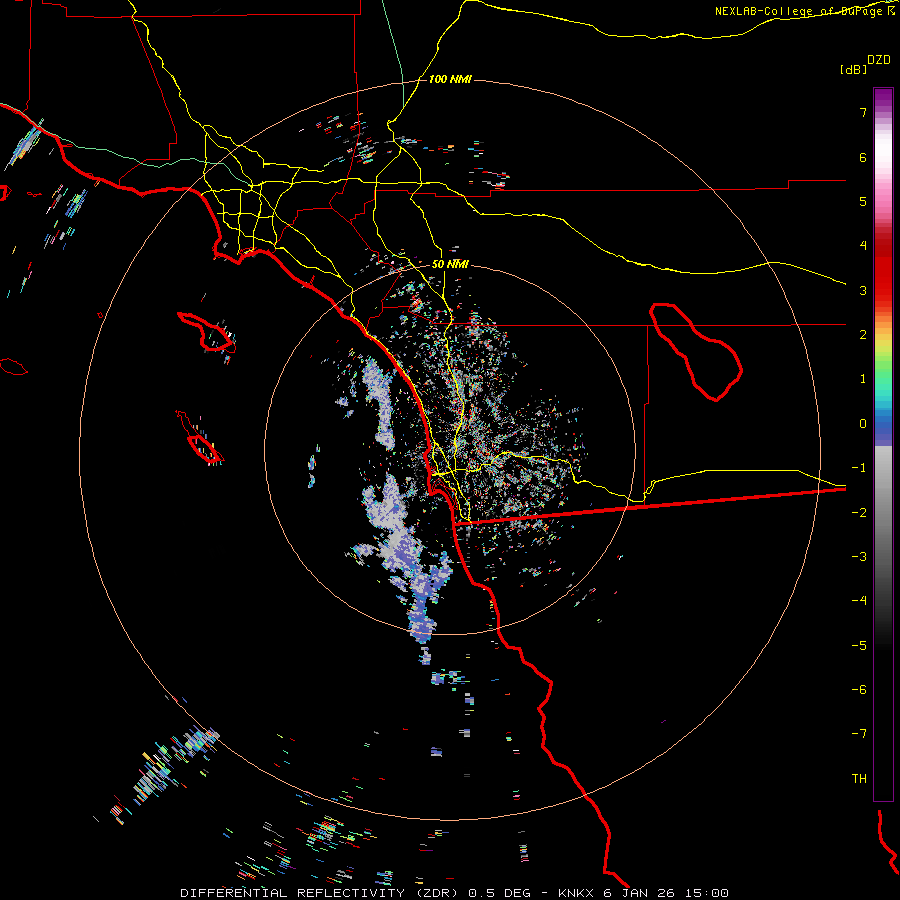Click the -4 tick label on scale
This screenshot has width=900, height=900.
859,601
